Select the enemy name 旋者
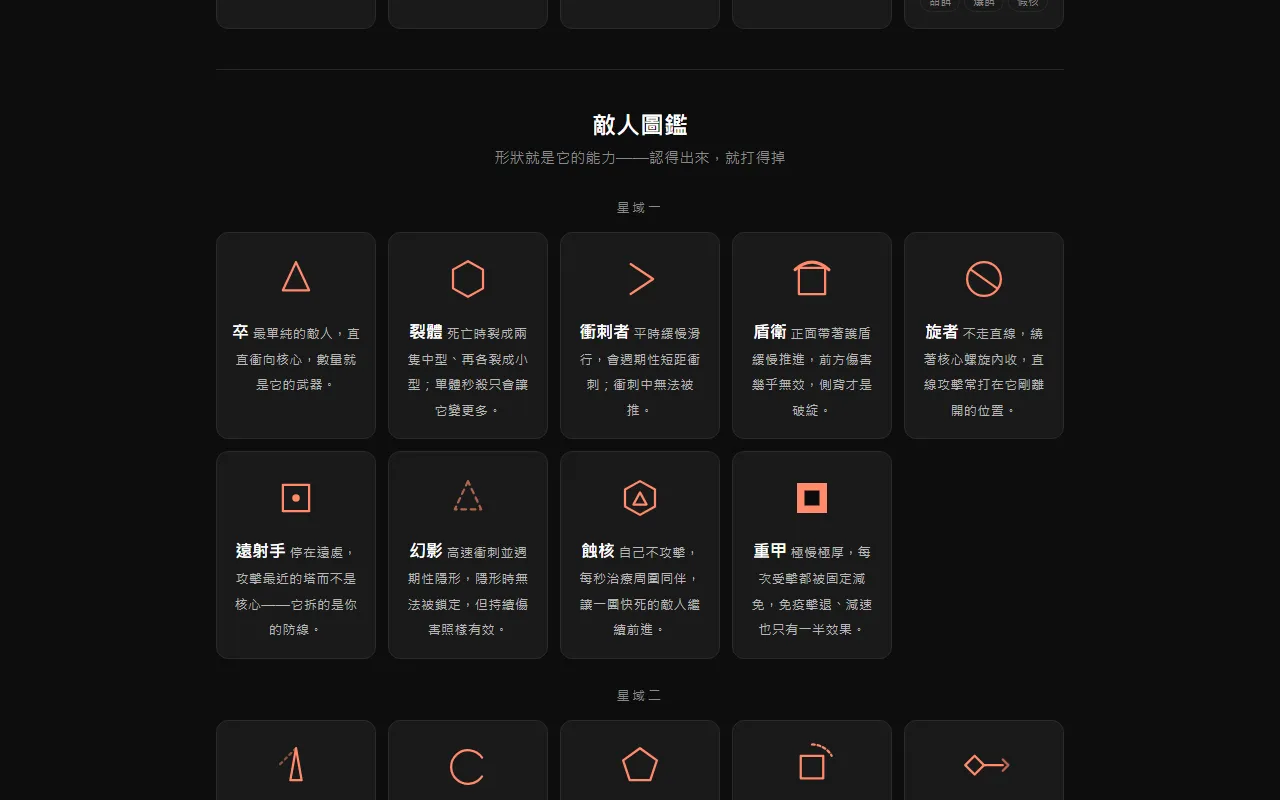The image size is (1280, 800). [x=942, y=332]
